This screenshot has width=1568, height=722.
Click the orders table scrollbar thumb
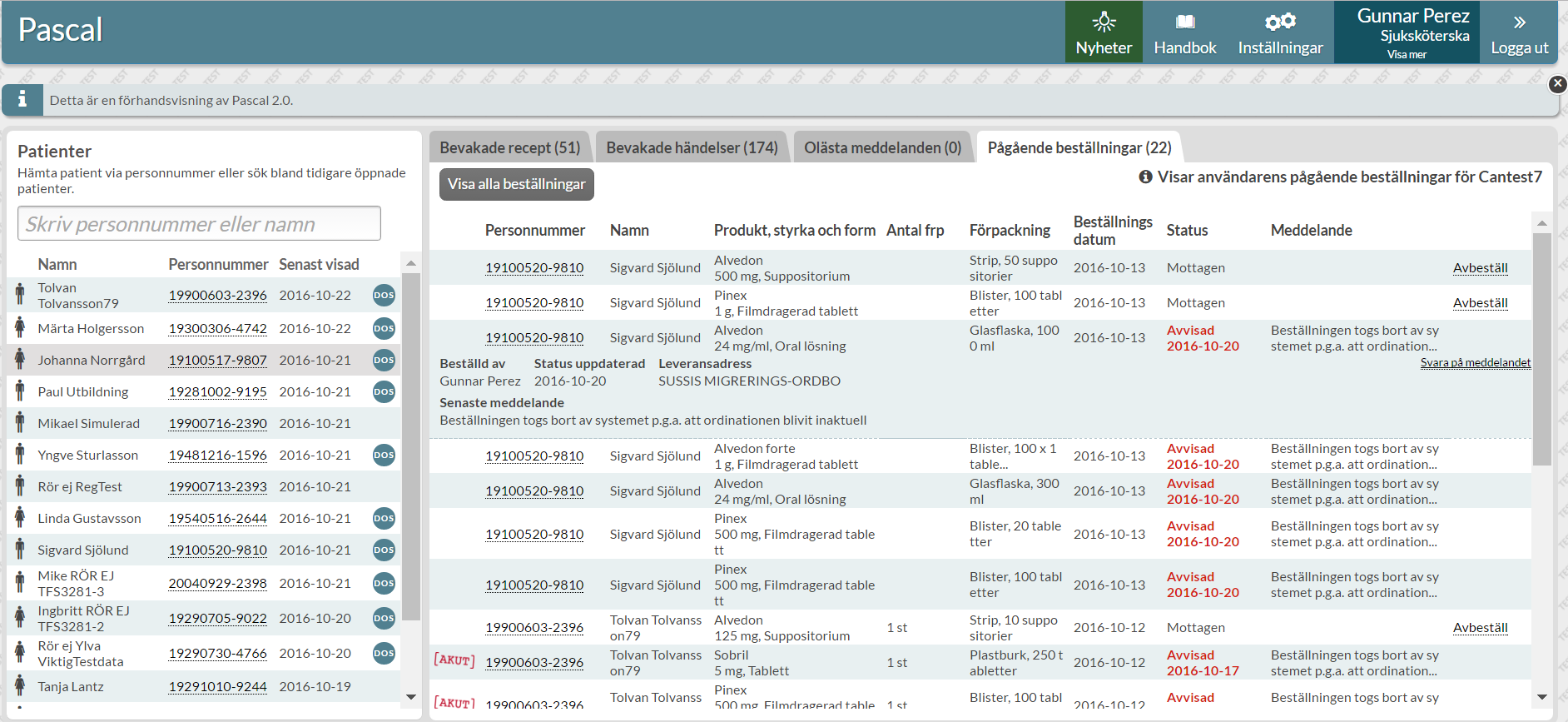pyautogui.click(x=1542, y=349)
